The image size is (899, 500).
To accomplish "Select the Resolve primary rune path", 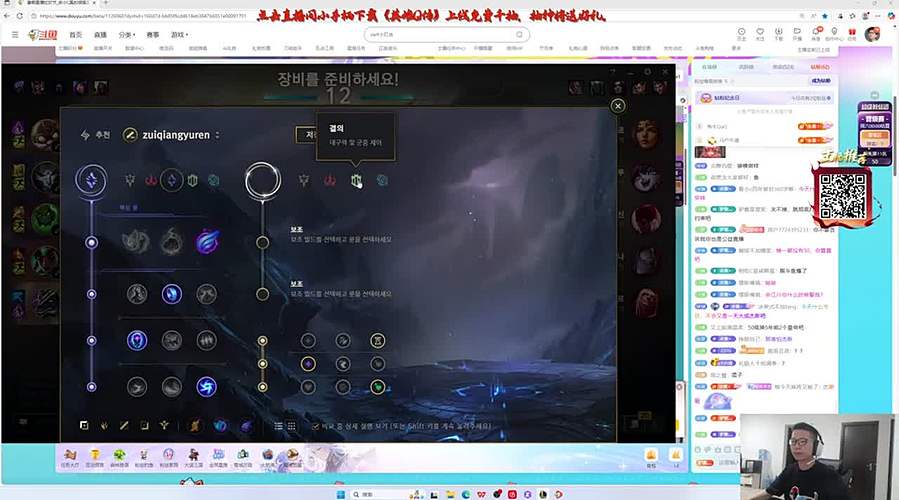I will 193,181.
